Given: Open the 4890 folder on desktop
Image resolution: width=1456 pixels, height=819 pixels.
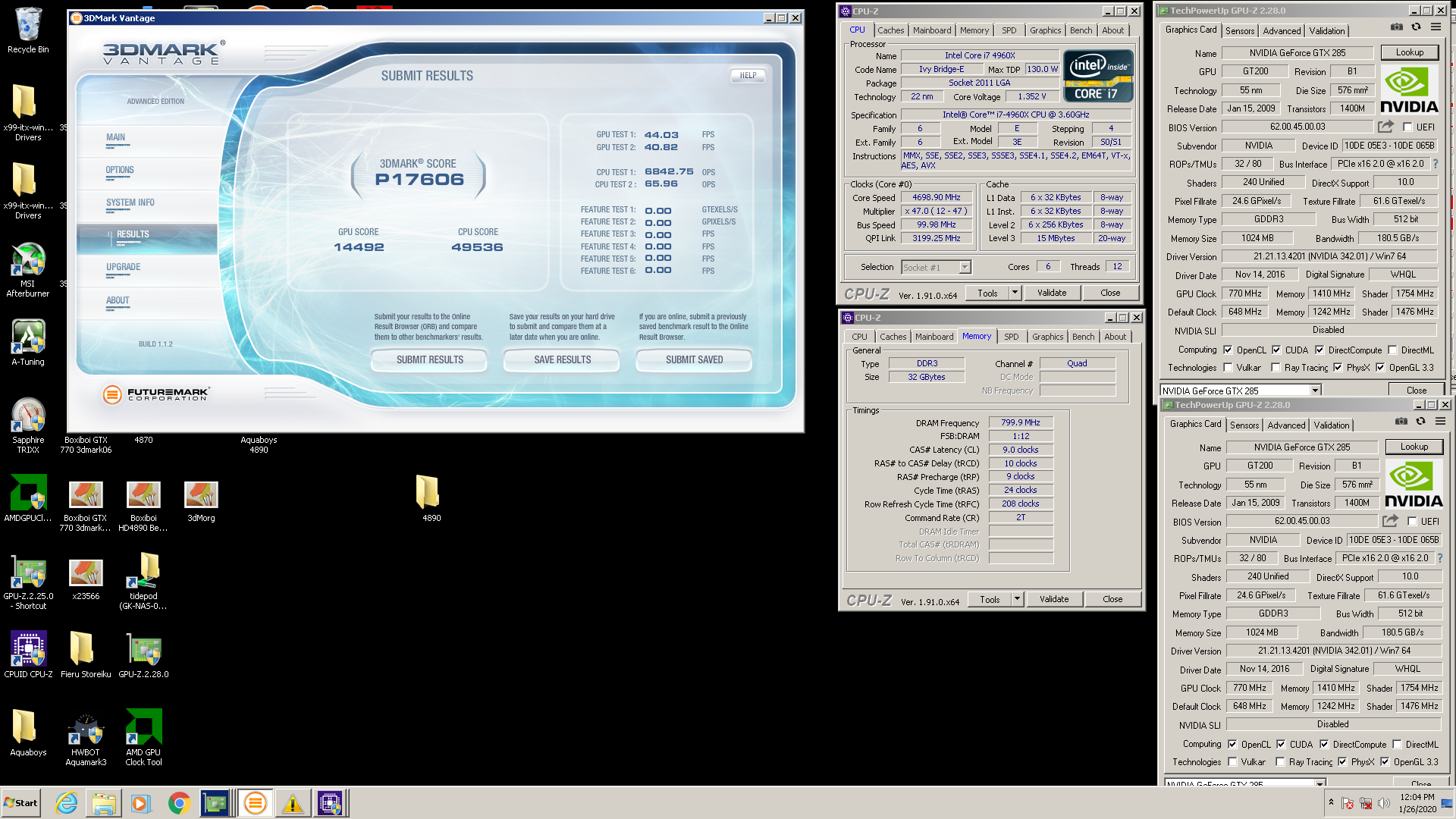Looking at the screenshot, I should tap(431, 499).
